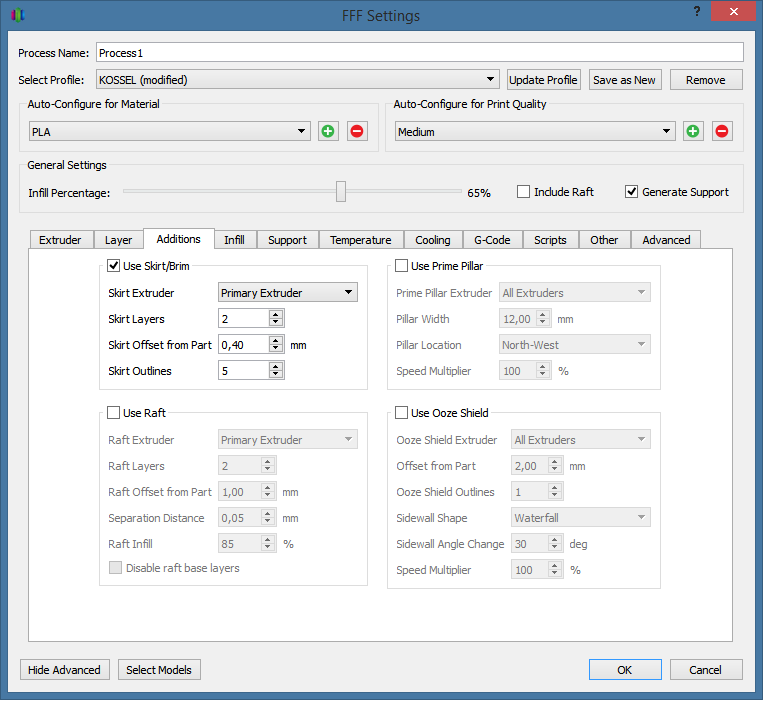Switch to the Infill tab
The width and height of the screenshot is (768, 706).
click(234, 240)
